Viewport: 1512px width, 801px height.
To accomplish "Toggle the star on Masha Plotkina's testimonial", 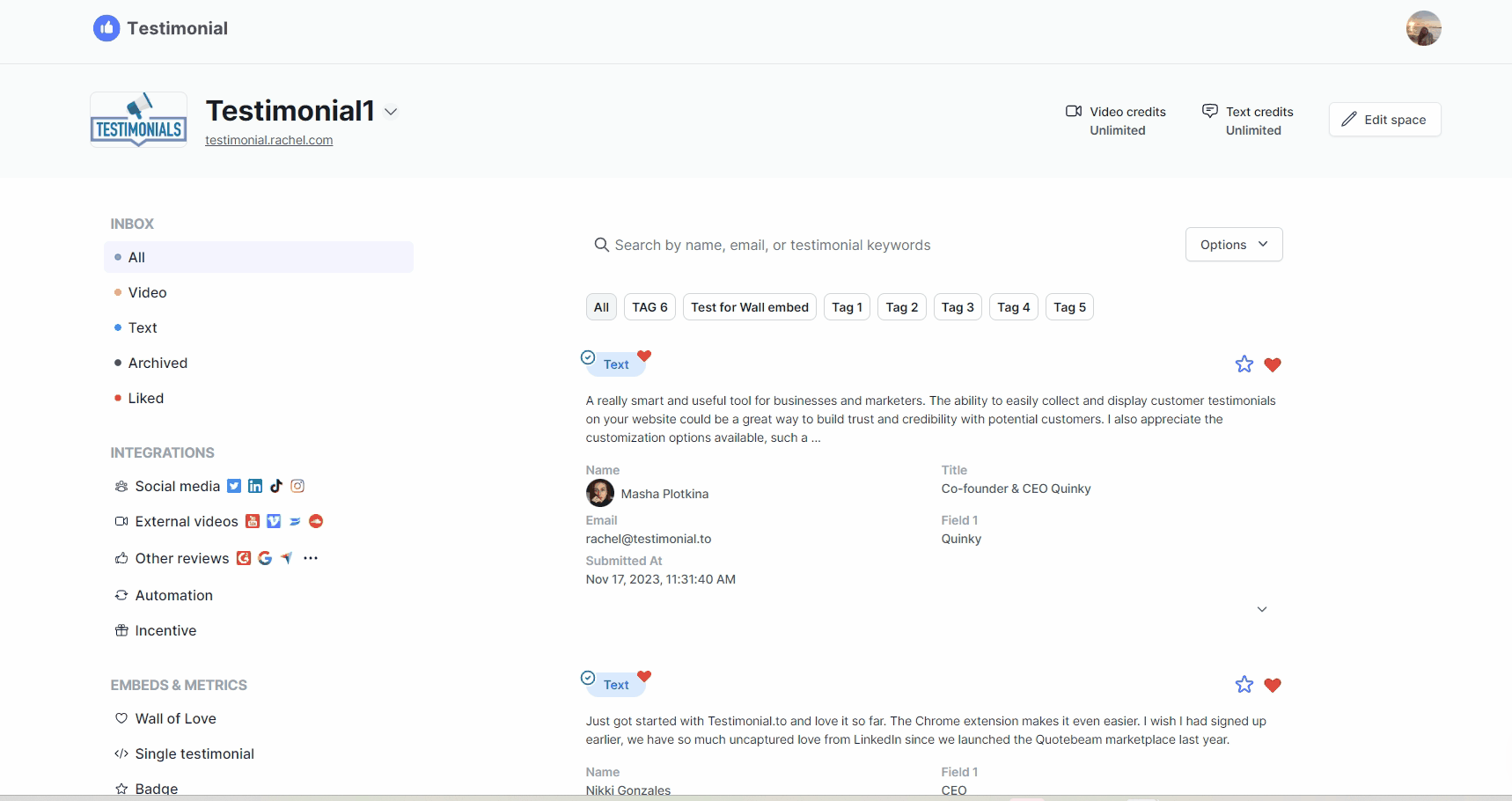I will tap(1244, 364).
